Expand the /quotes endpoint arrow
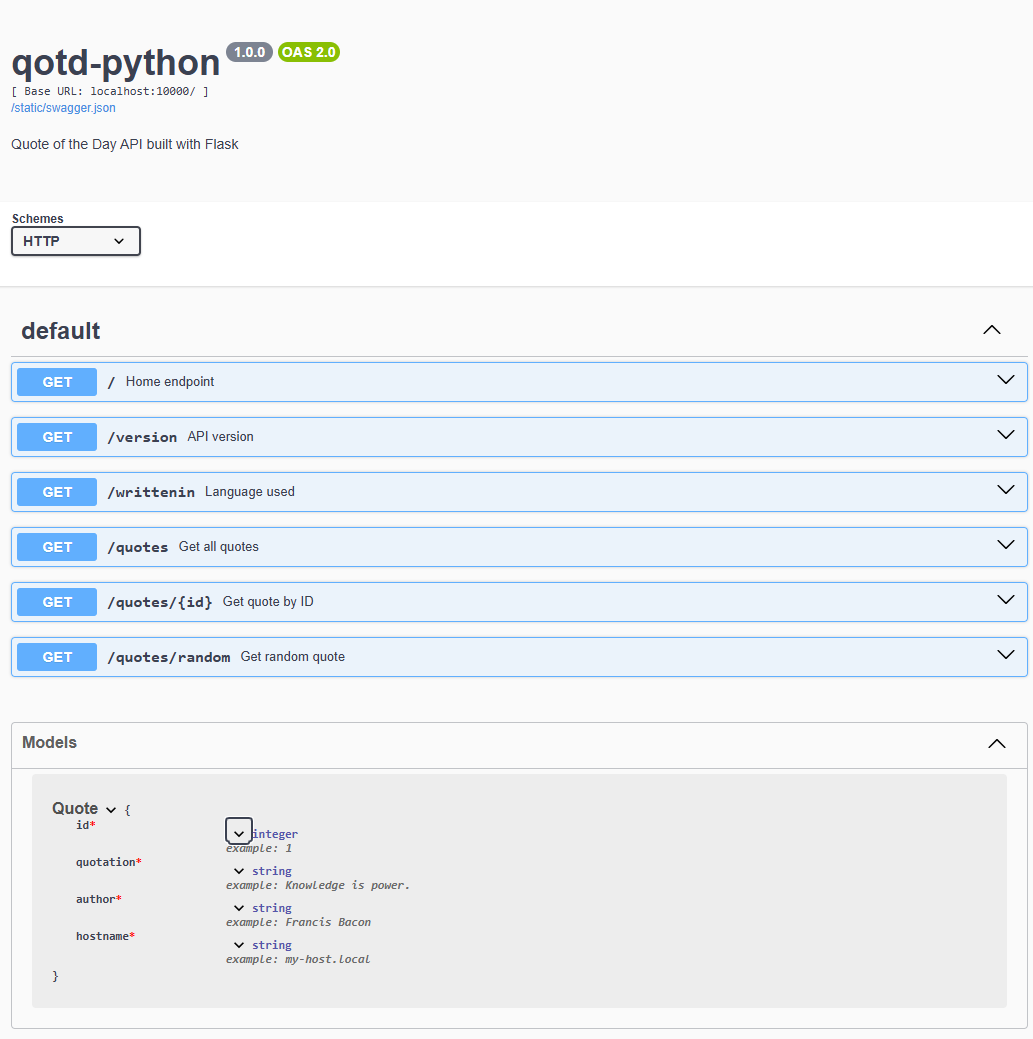The image size is (1033, 1039). [1005, 546]
